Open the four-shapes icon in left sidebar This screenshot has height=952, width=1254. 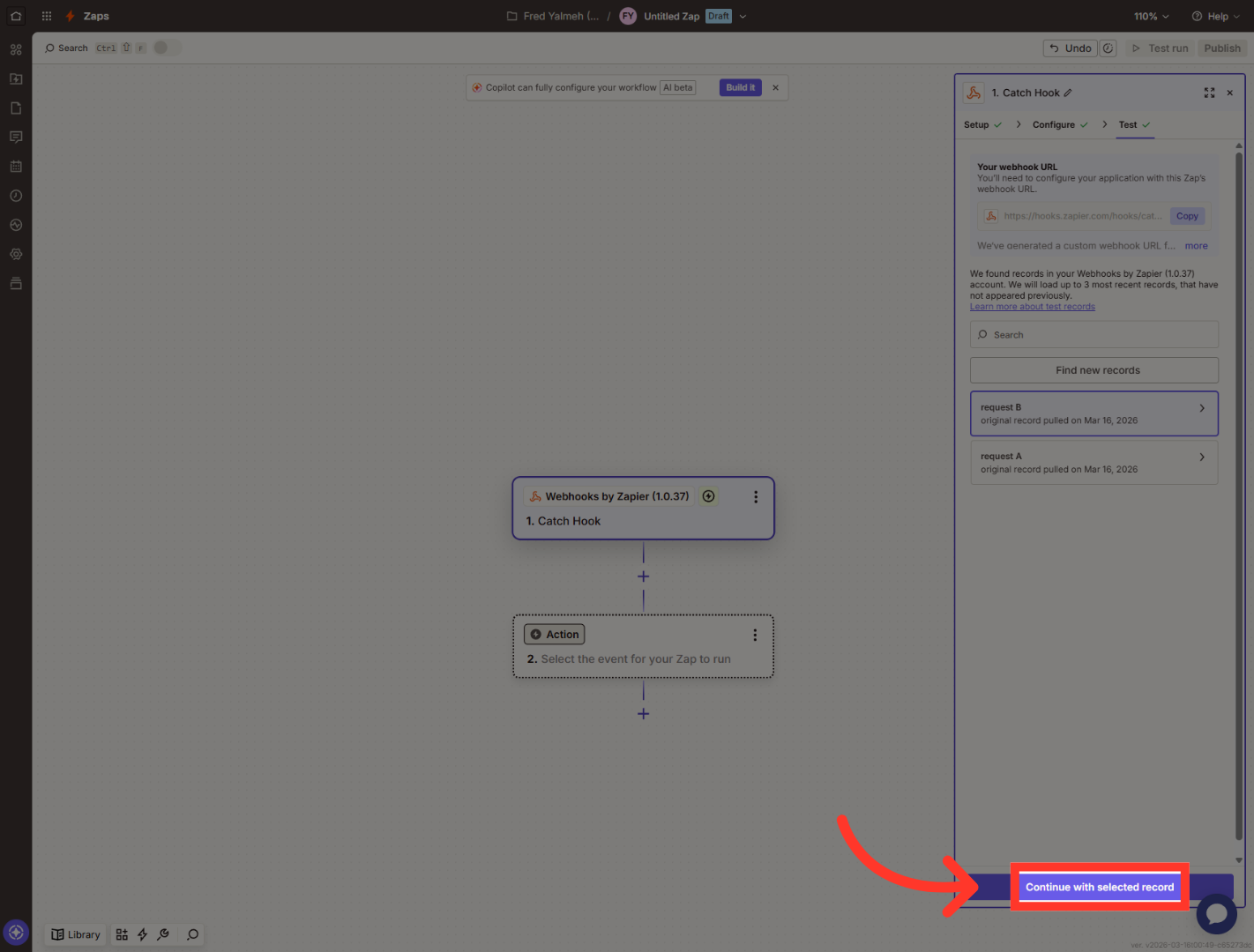point(16,49)
